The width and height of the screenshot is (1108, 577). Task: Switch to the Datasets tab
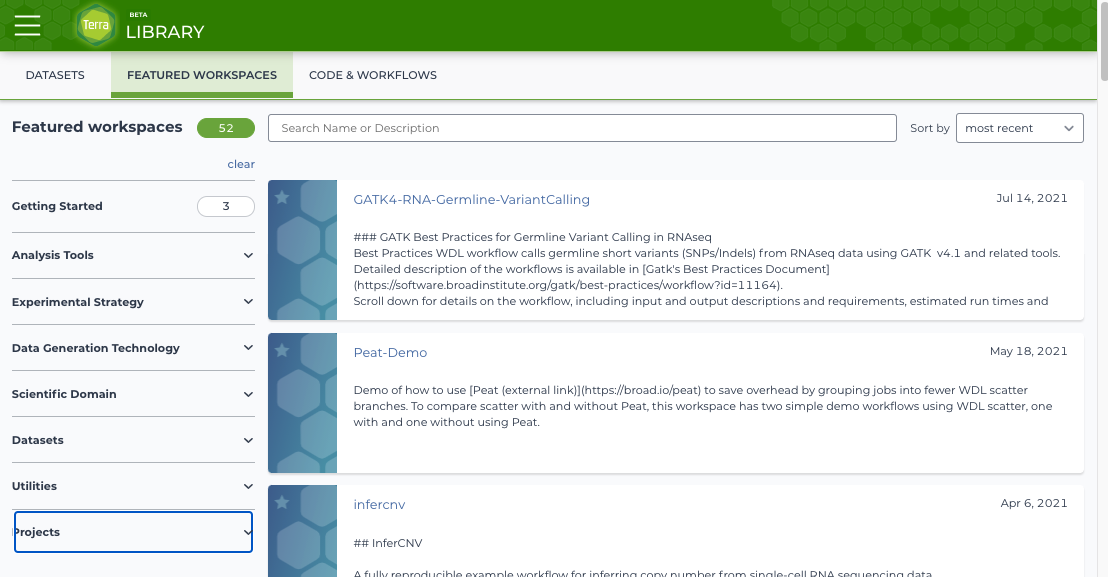[55, 75]
